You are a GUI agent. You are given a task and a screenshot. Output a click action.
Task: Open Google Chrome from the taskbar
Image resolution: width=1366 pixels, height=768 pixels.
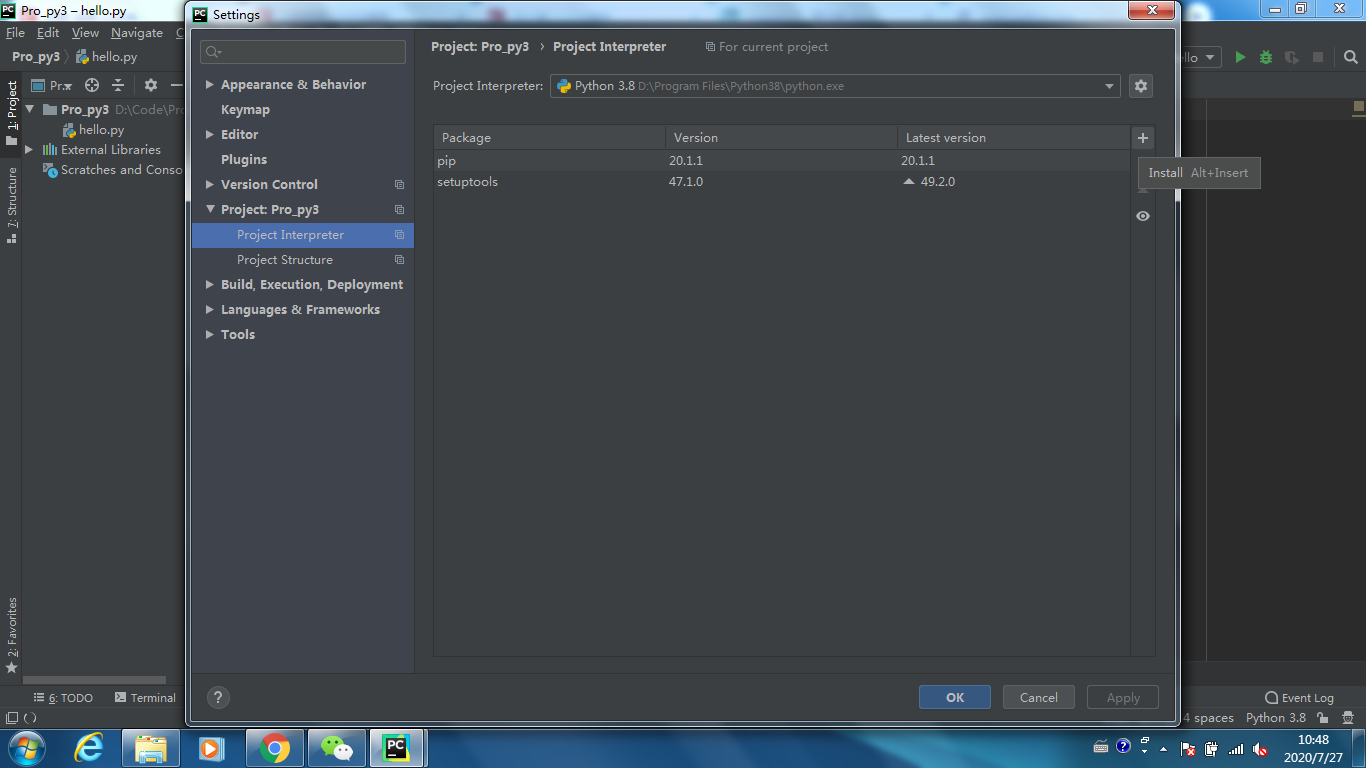pyautogui.click(x=274, y=748)
